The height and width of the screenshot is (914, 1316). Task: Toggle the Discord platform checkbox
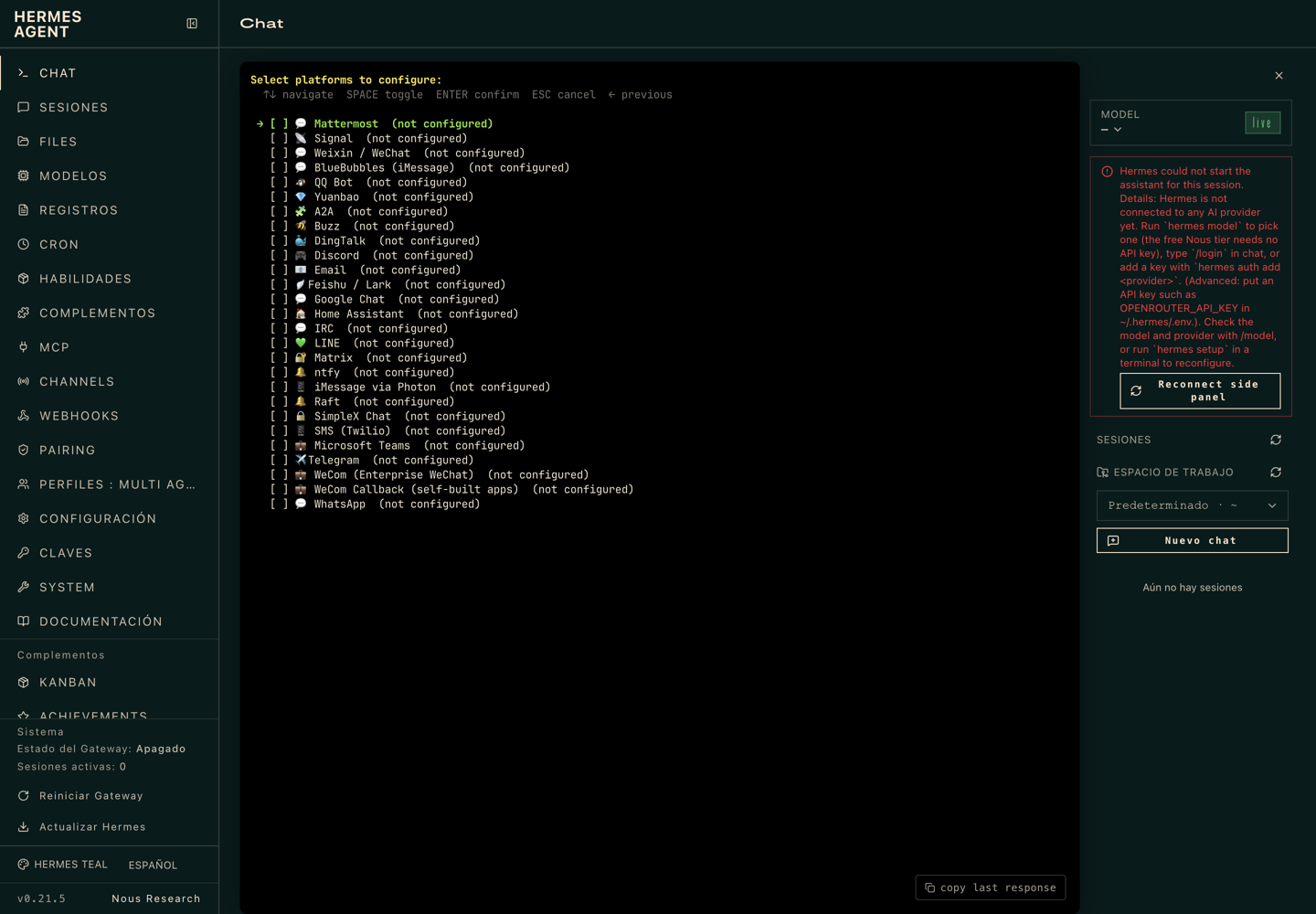click(x=279, y=256)
